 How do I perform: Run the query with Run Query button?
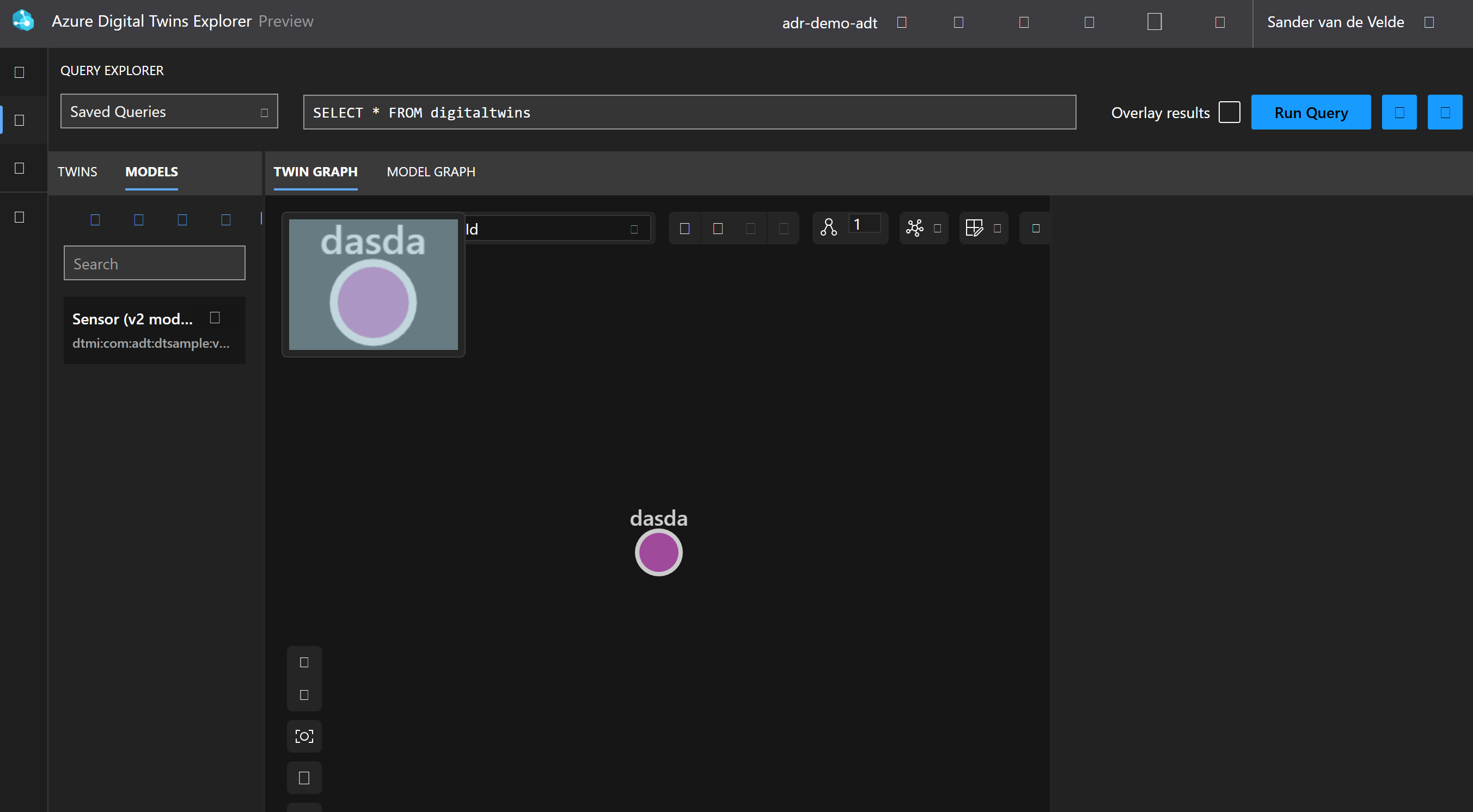[1311, 113]
